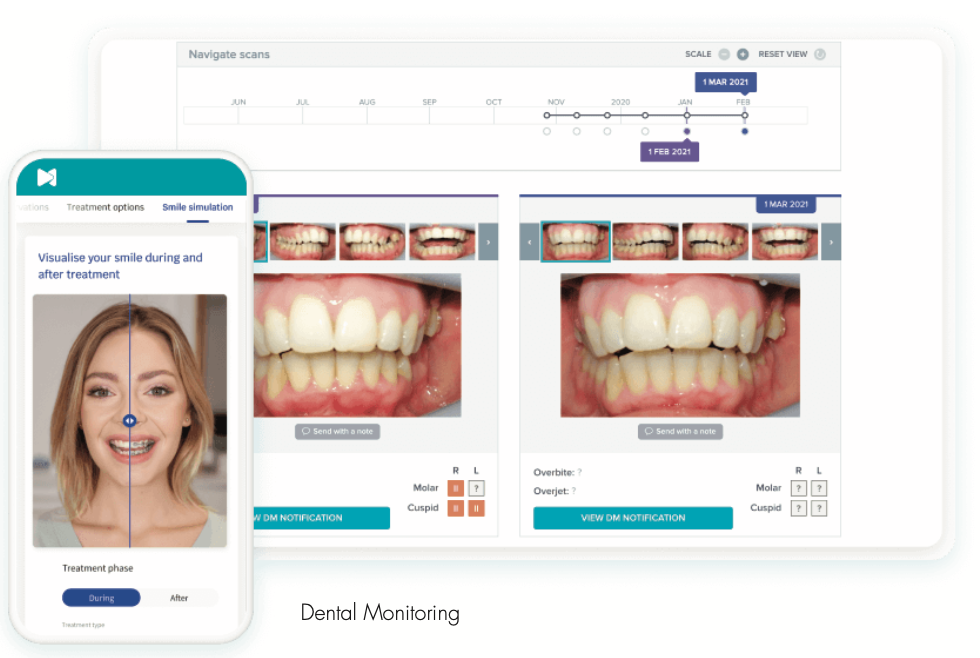
Task: Select second full thumbnail in left panel
Action: [x=372, y=241]
